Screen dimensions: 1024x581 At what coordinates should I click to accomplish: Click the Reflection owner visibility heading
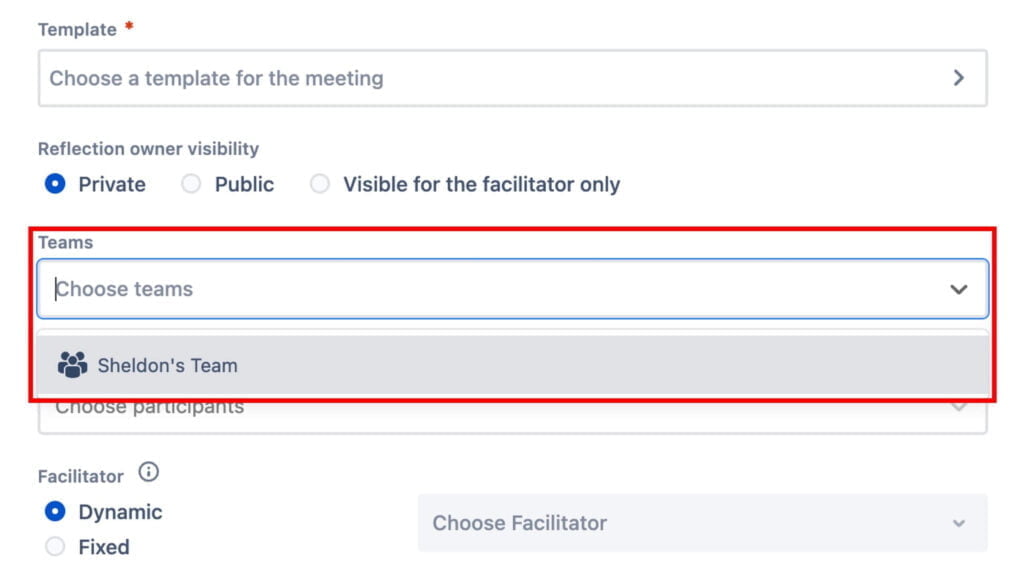(148, 148)
